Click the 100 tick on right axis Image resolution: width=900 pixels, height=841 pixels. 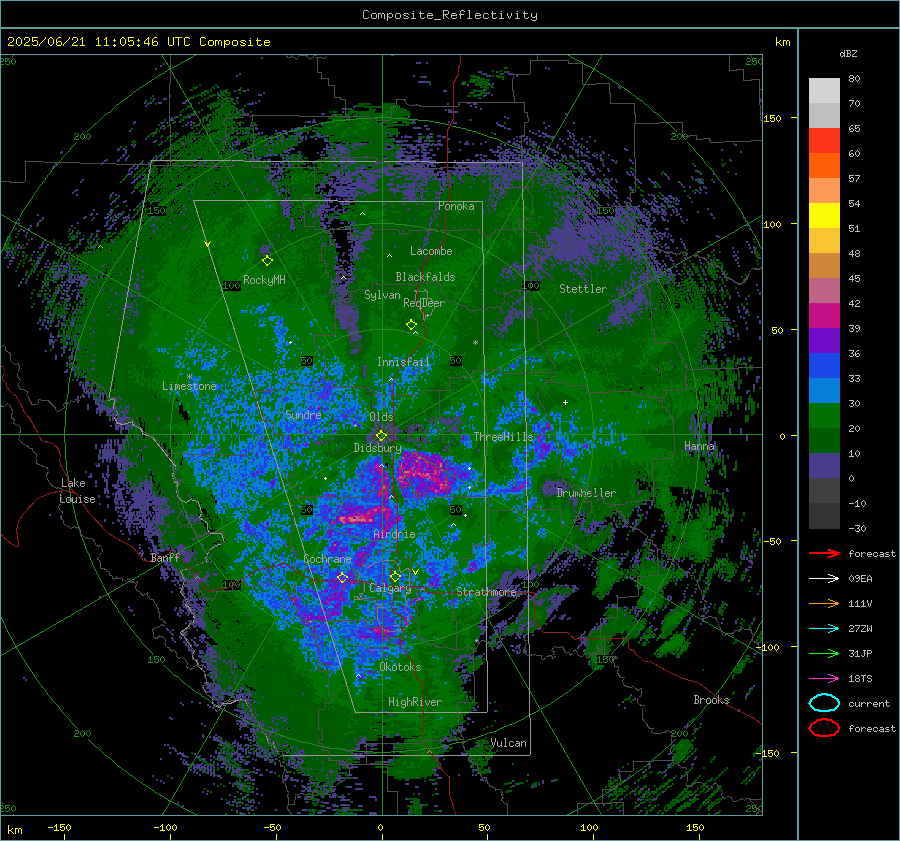click(772, 224)
